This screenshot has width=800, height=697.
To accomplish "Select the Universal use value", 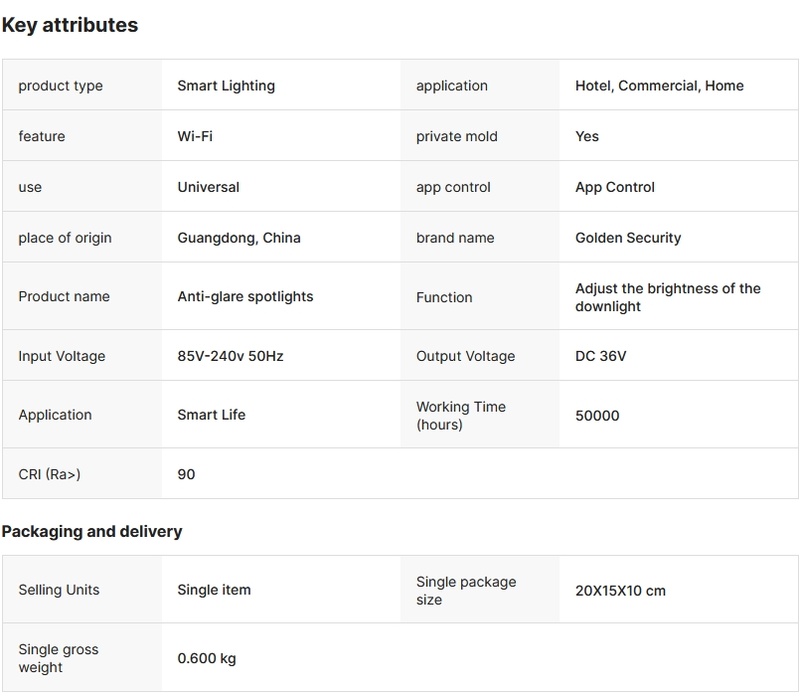I will 208,187.
